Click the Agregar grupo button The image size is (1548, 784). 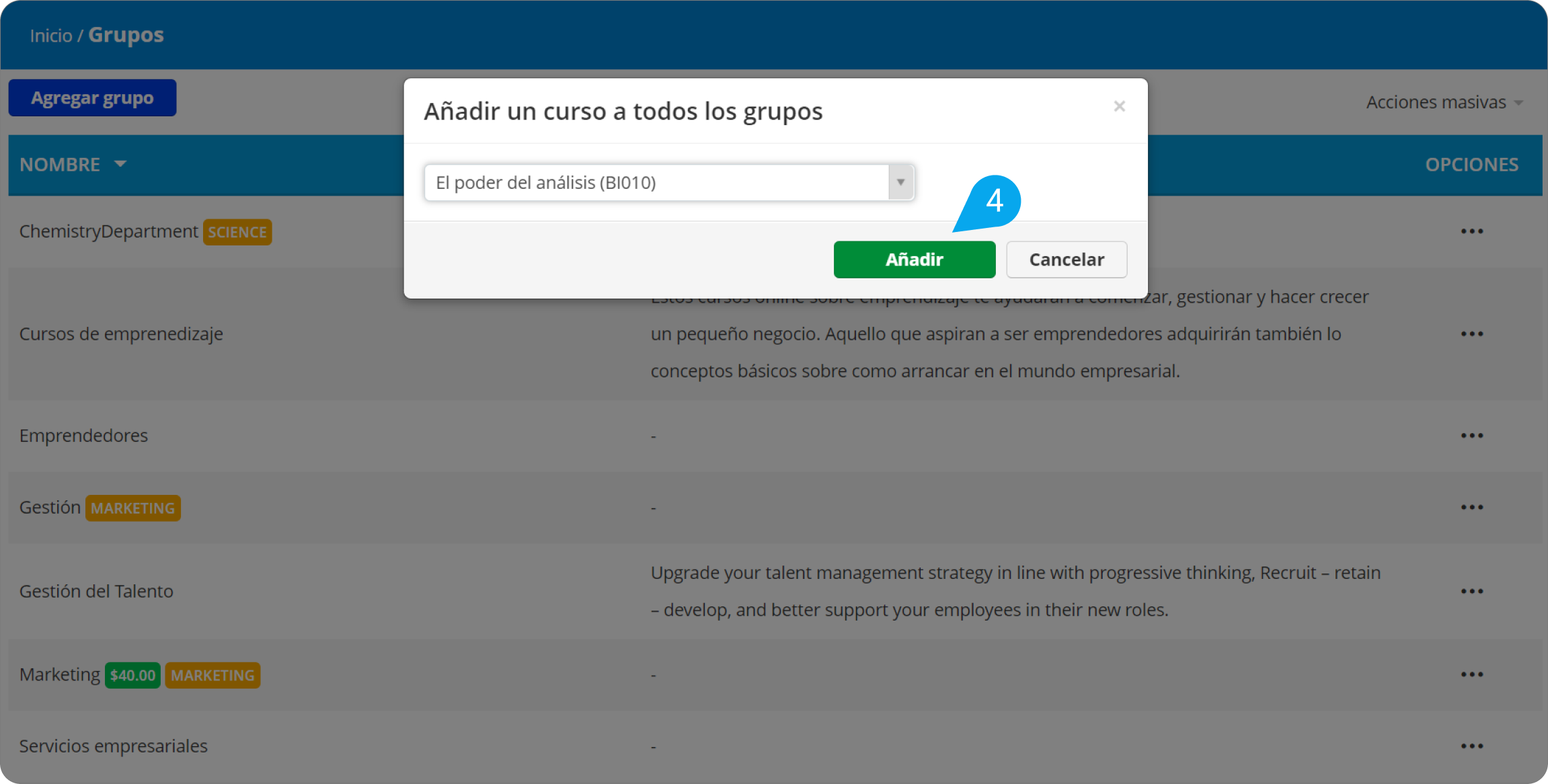92,98
